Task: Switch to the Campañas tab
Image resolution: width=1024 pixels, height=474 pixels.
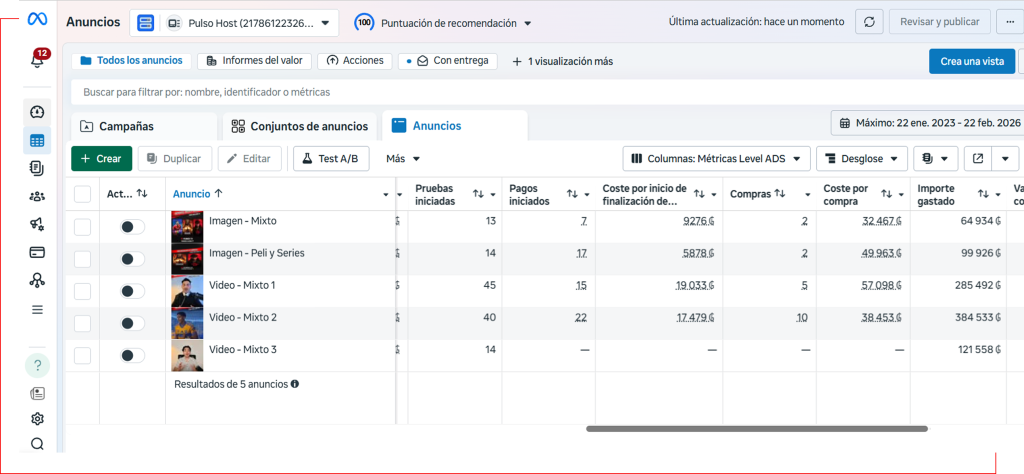Action: (144, 126)
